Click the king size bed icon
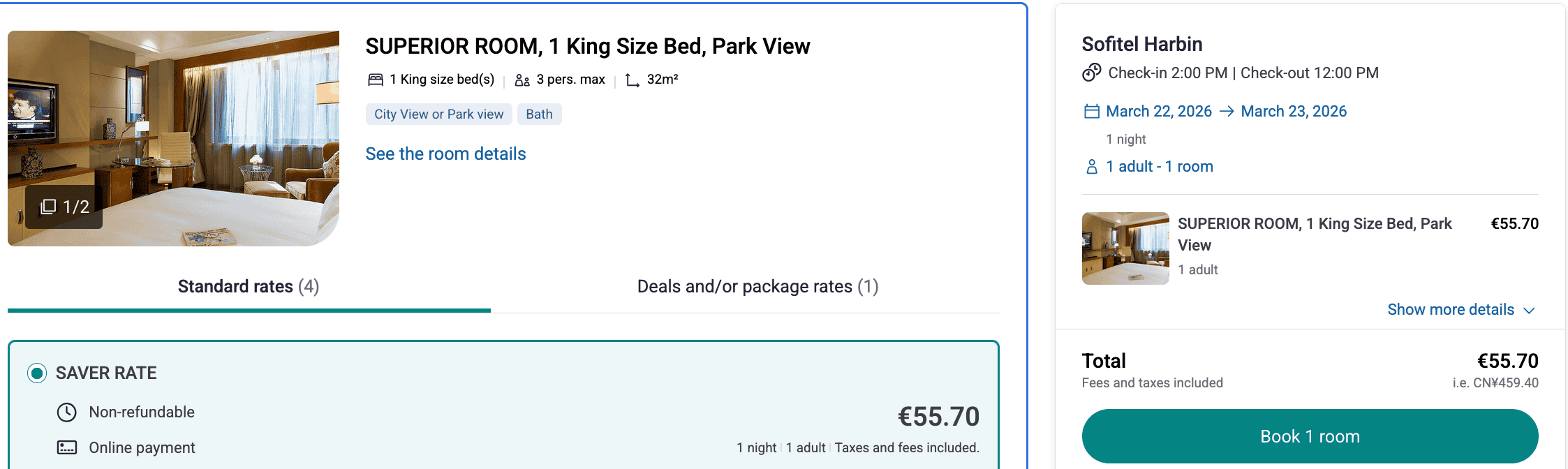 (x=376, y=80)
